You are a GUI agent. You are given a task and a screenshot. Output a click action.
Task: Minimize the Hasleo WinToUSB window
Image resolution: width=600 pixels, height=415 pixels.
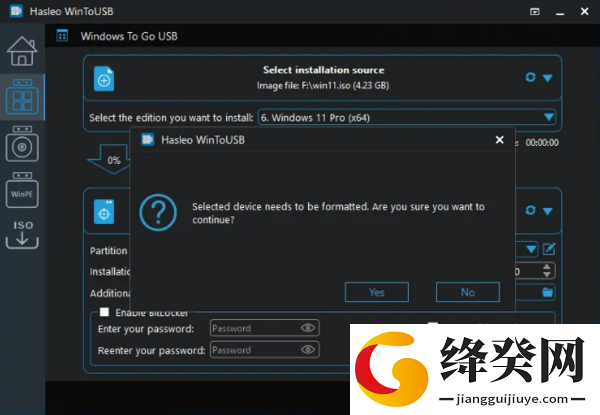point(560,12)
